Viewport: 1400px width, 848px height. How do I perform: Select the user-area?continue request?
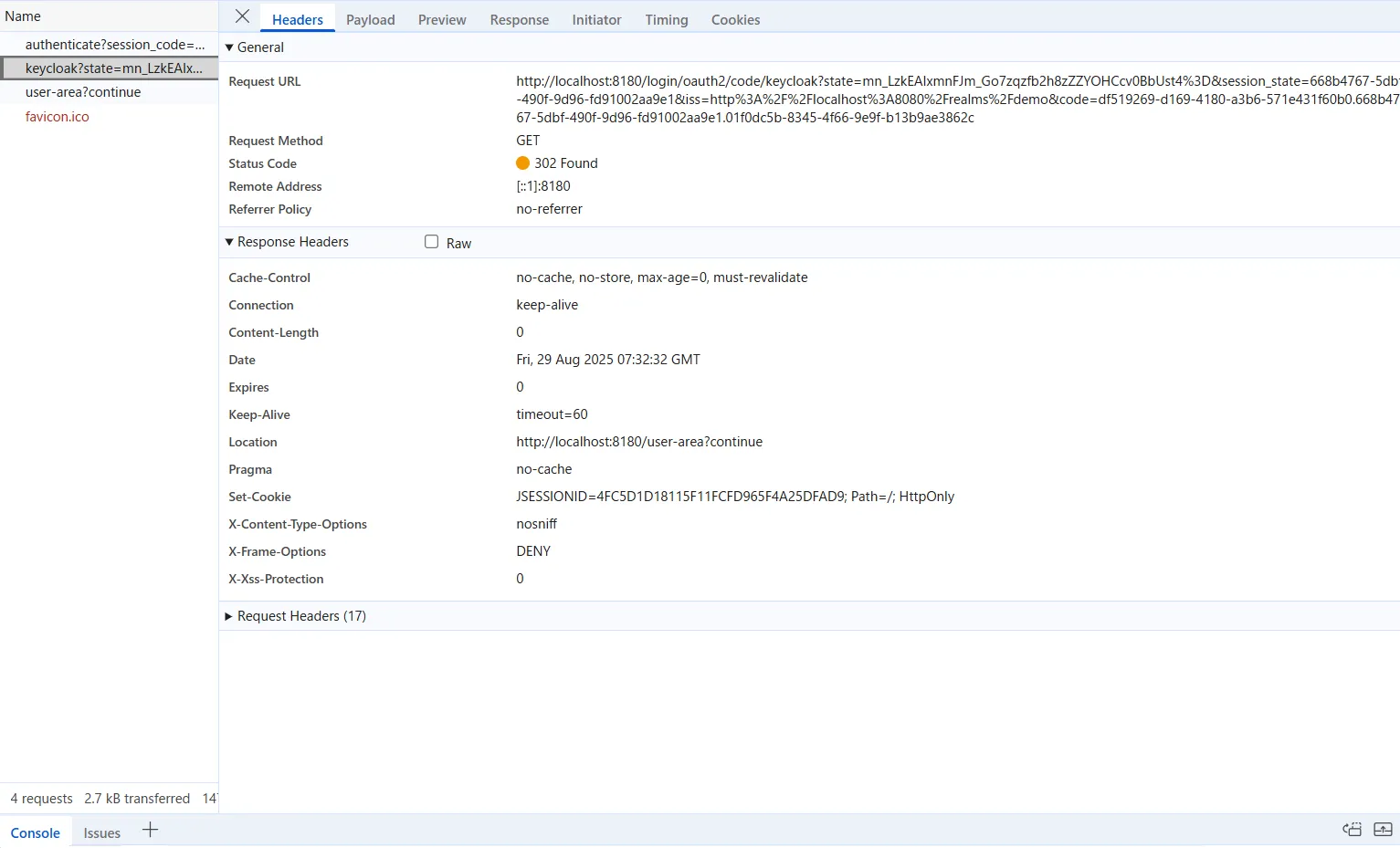click(x=83, y=92)
